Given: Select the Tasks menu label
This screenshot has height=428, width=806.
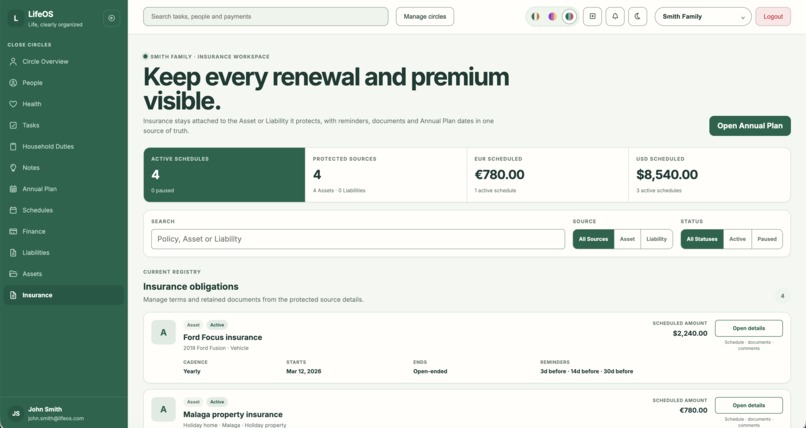Looking at the screenshot, I should [x=31, y=125].
